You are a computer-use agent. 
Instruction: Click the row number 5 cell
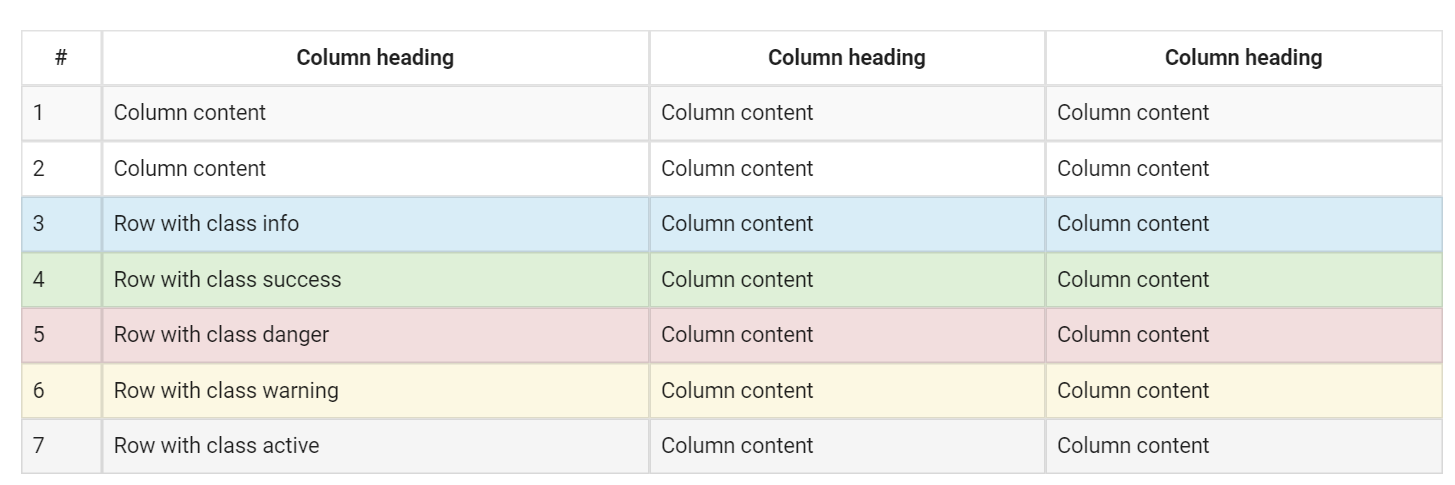[61, 335]
